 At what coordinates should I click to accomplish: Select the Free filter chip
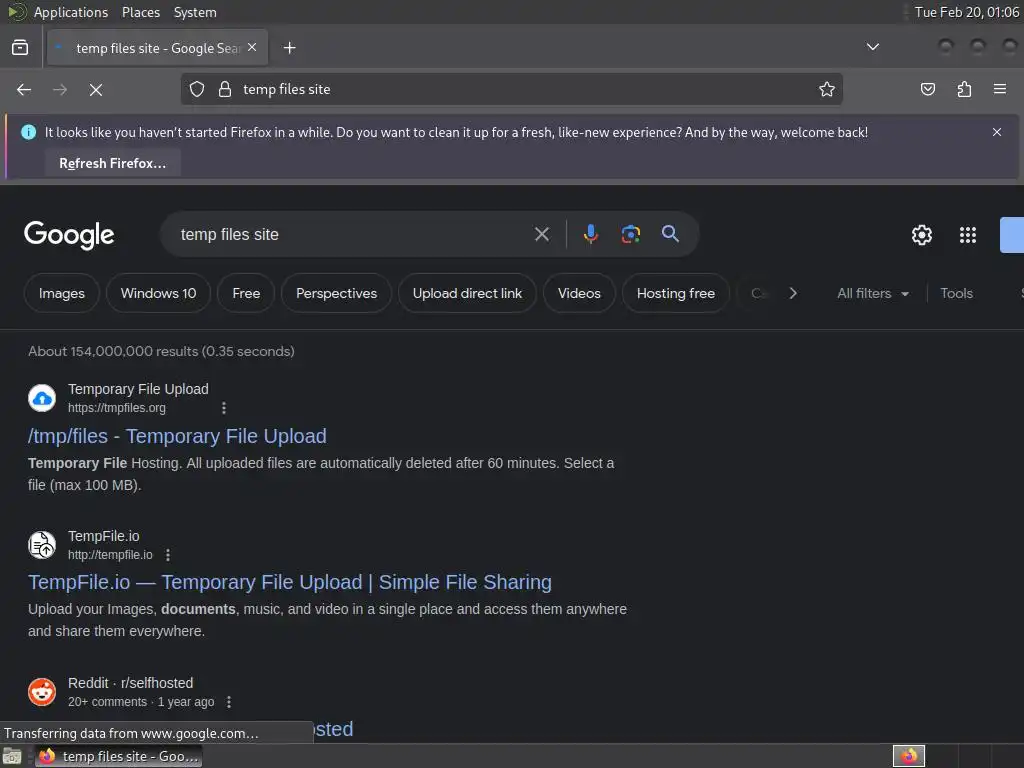point(246,293)
